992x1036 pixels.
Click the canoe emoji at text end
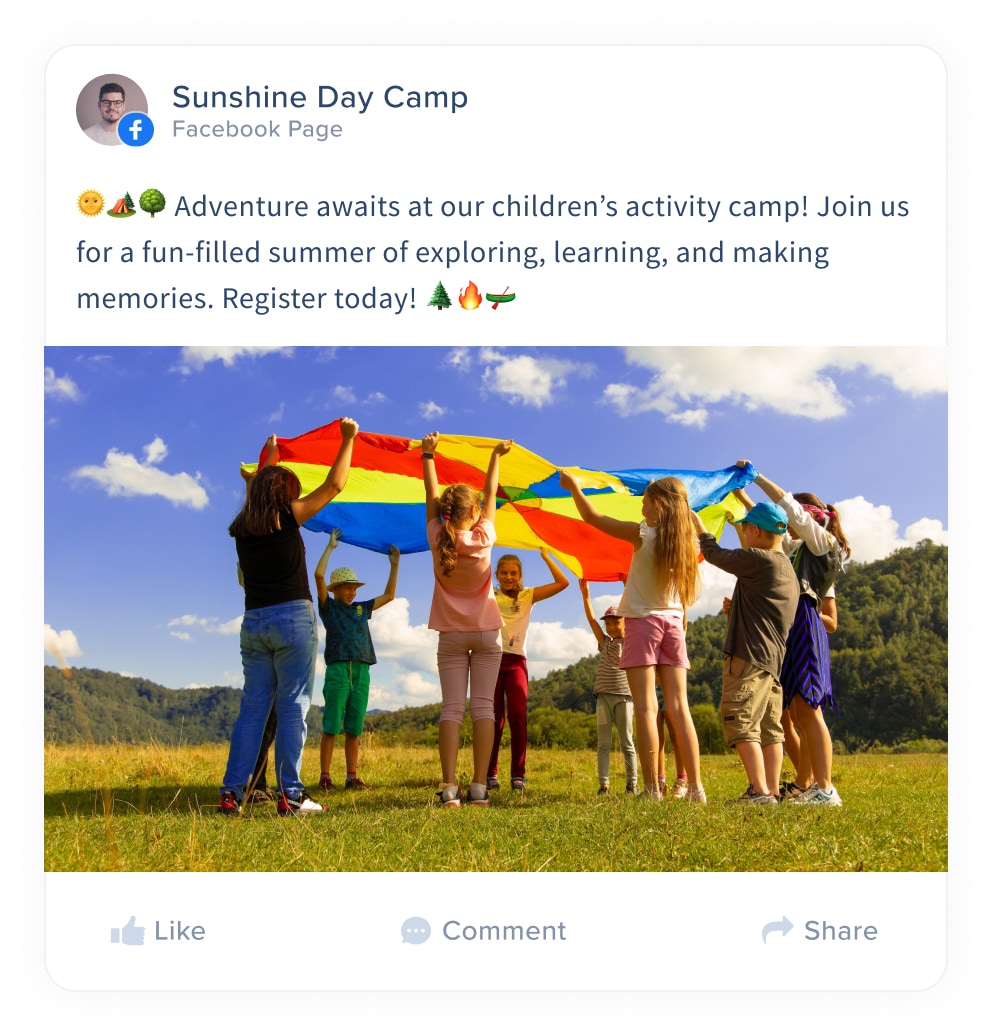click(500, 297)
